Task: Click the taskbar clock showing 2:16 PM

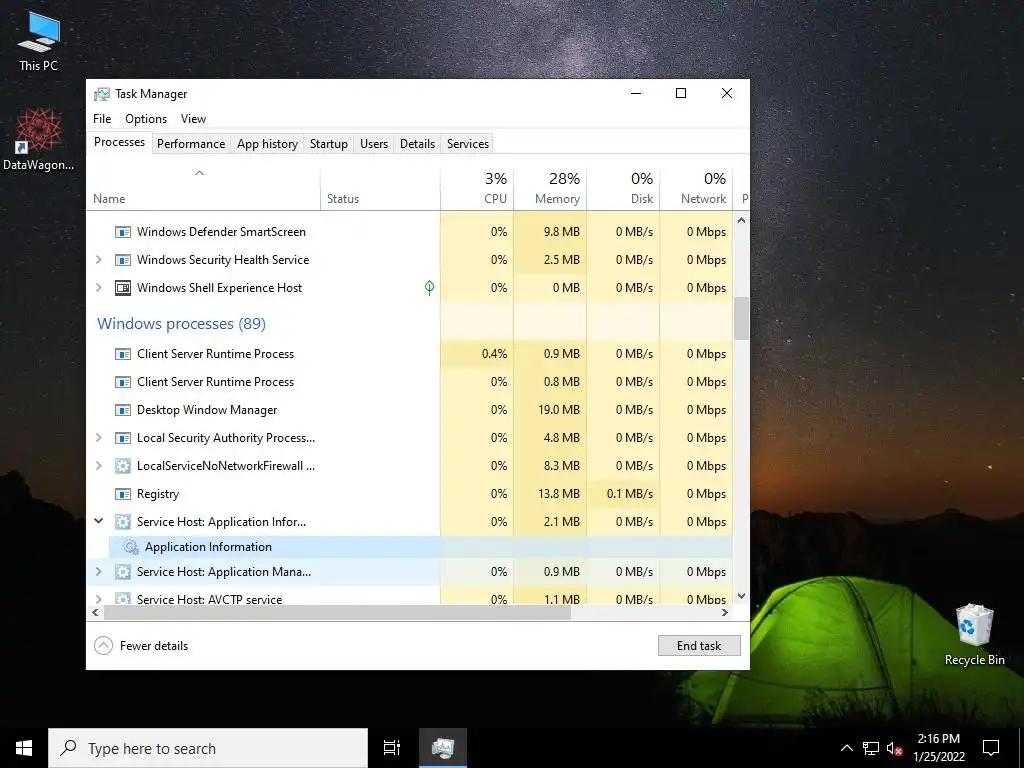Action: coord(939,748)
